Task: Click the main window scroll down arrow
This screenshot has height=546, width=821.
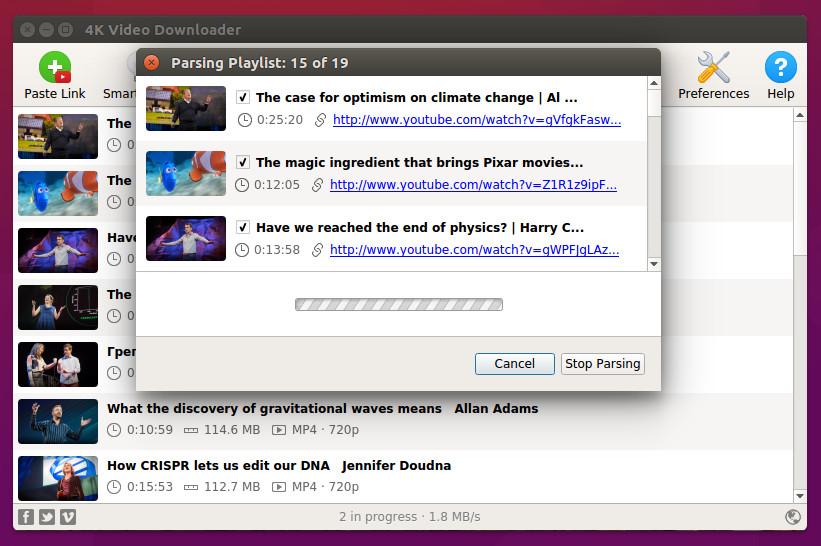Action: (800, 495)
